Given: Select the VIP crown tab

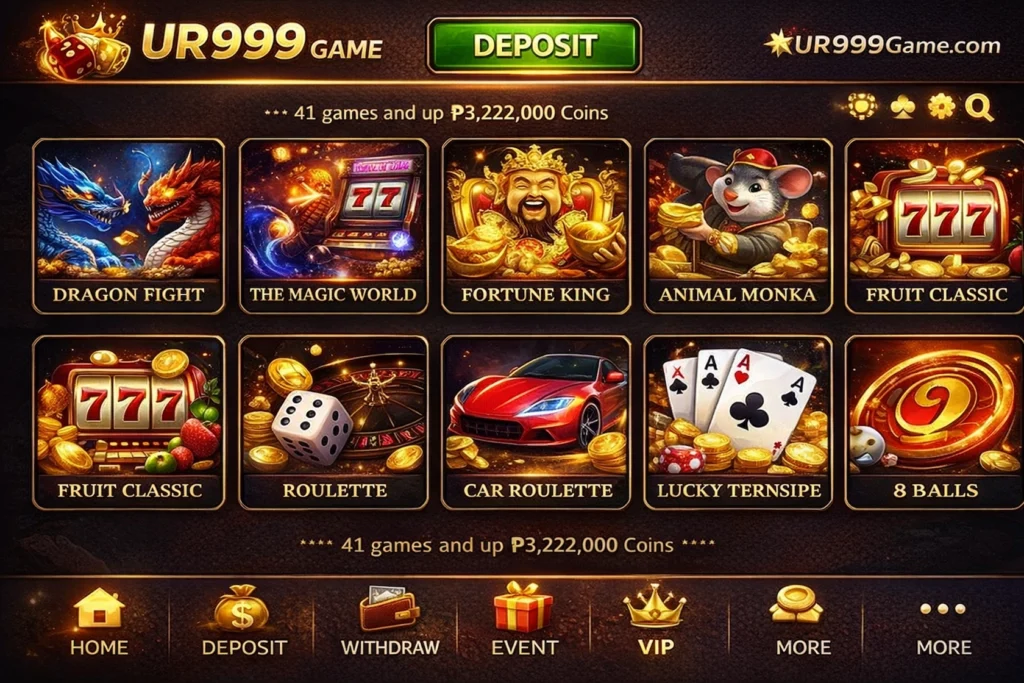Looking at the screenshot, I should tap(654, 620).
